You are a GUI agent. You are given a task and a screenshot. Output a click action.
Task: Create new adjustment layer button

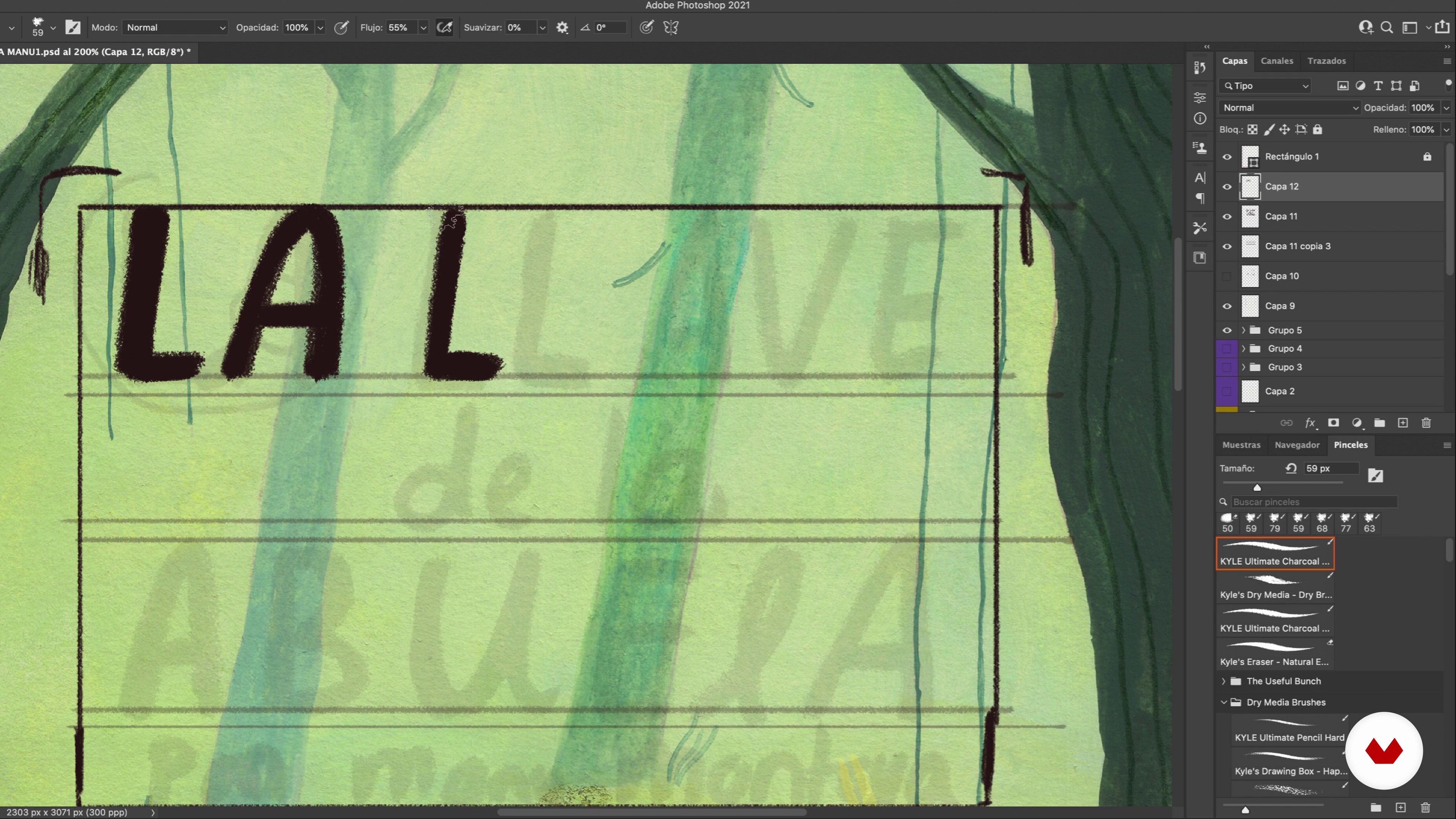[1357, 423]
